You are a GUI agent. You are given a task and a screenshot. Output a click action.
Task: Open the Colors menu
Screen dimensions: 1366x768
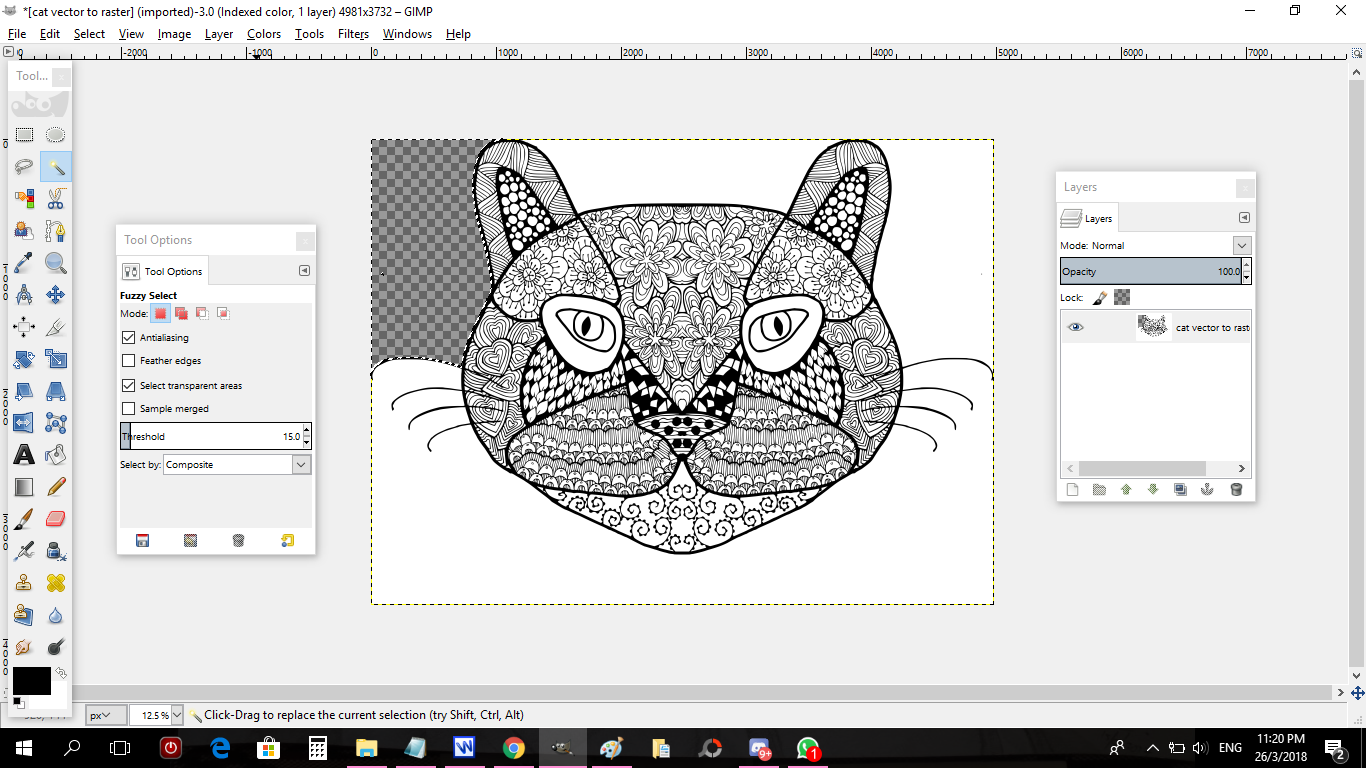tap(264, 34)
